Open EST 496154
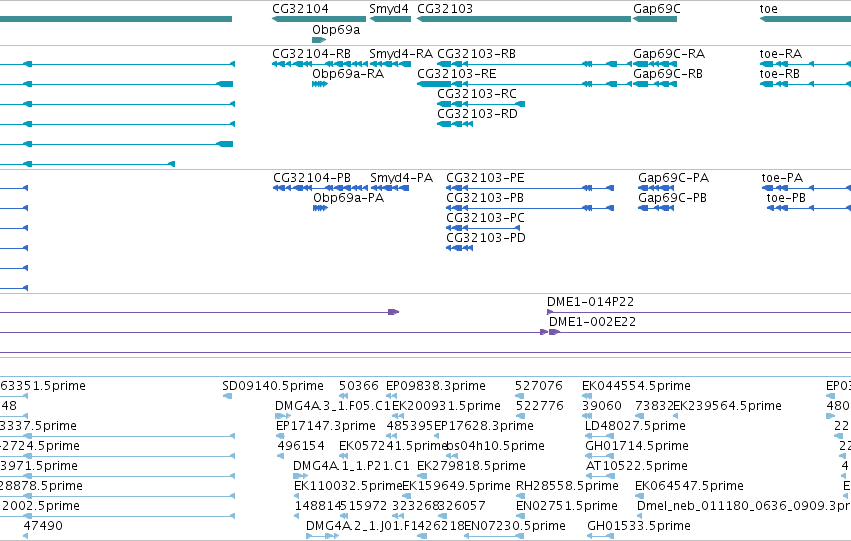 click(x=301, y=446)
